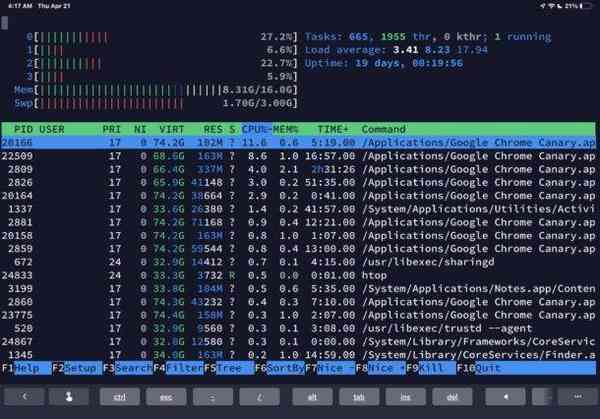Viewport: 600px width, 419px height.
Task: Select process row with PID 2860
Action: click(x=298, y=302)
